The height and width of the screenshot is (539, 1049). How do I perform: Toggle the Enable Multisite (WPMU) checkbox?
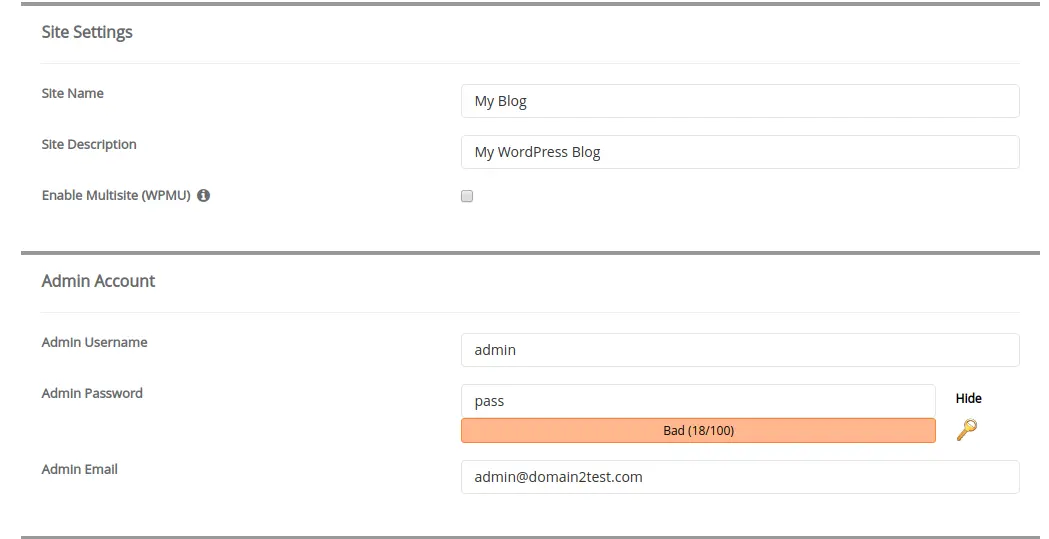[467, 196]
